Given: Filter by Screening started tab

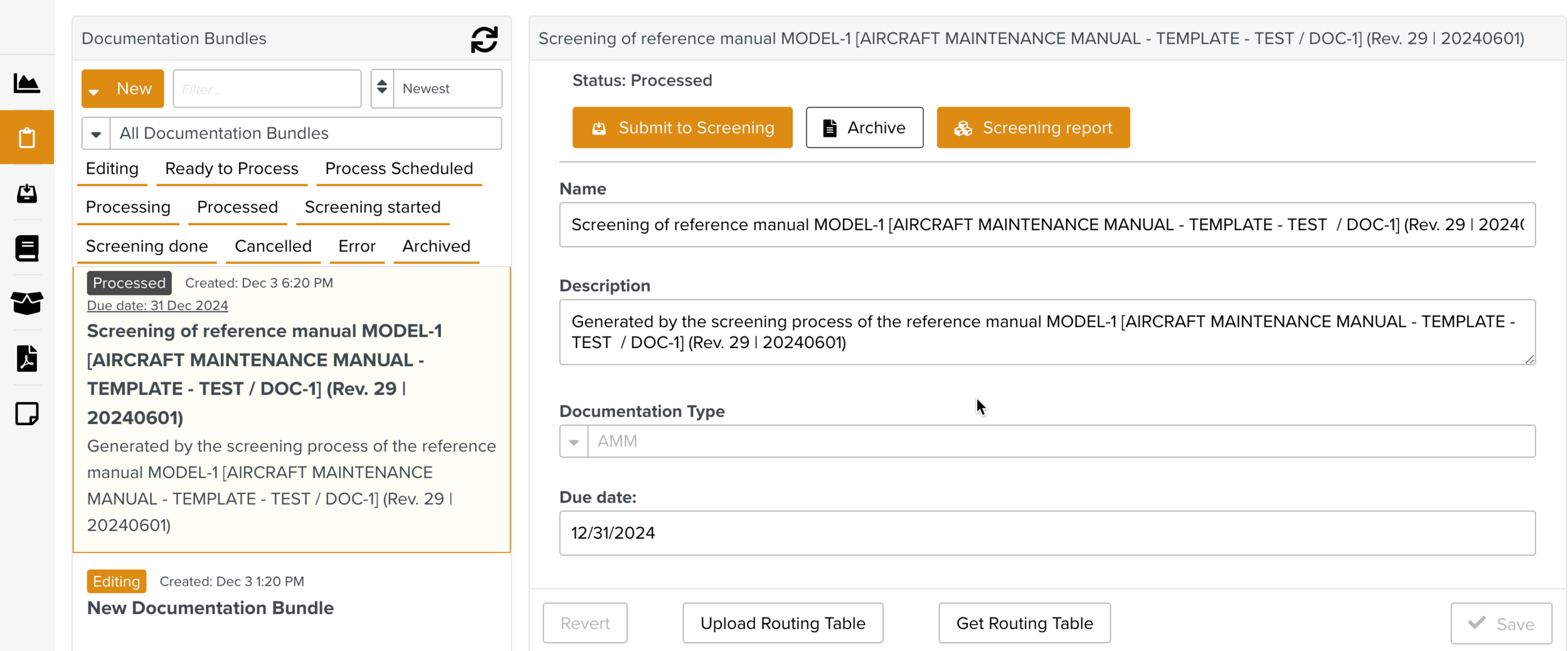Looking at the screenshot, I should point(373,207).
